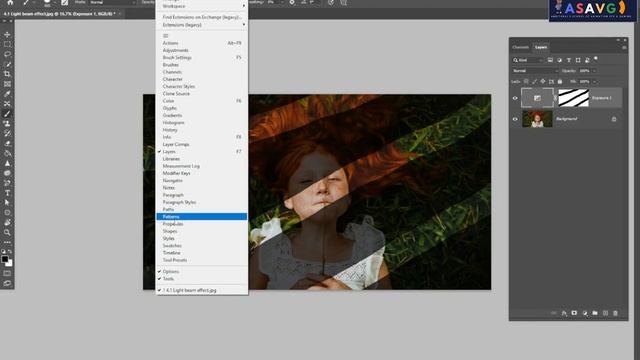This screenshot has width=640, height=360.
Task: Choose Brush Settings in Window menu
Action: (x=202, y=58)
